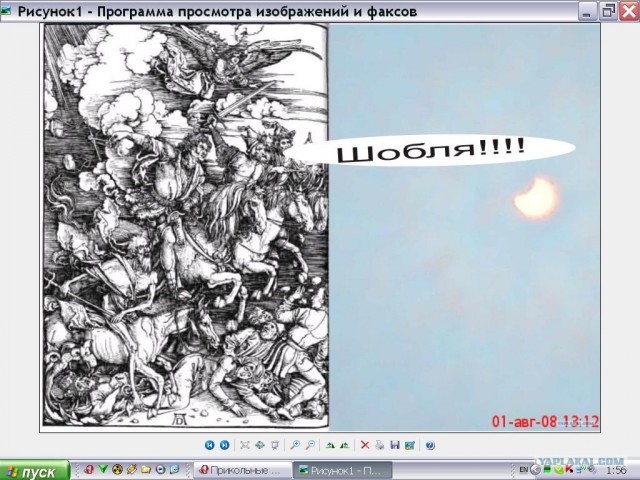640x480 pixels.
Task: Open the EN language indicator
Action: click(x=524, y=470)
